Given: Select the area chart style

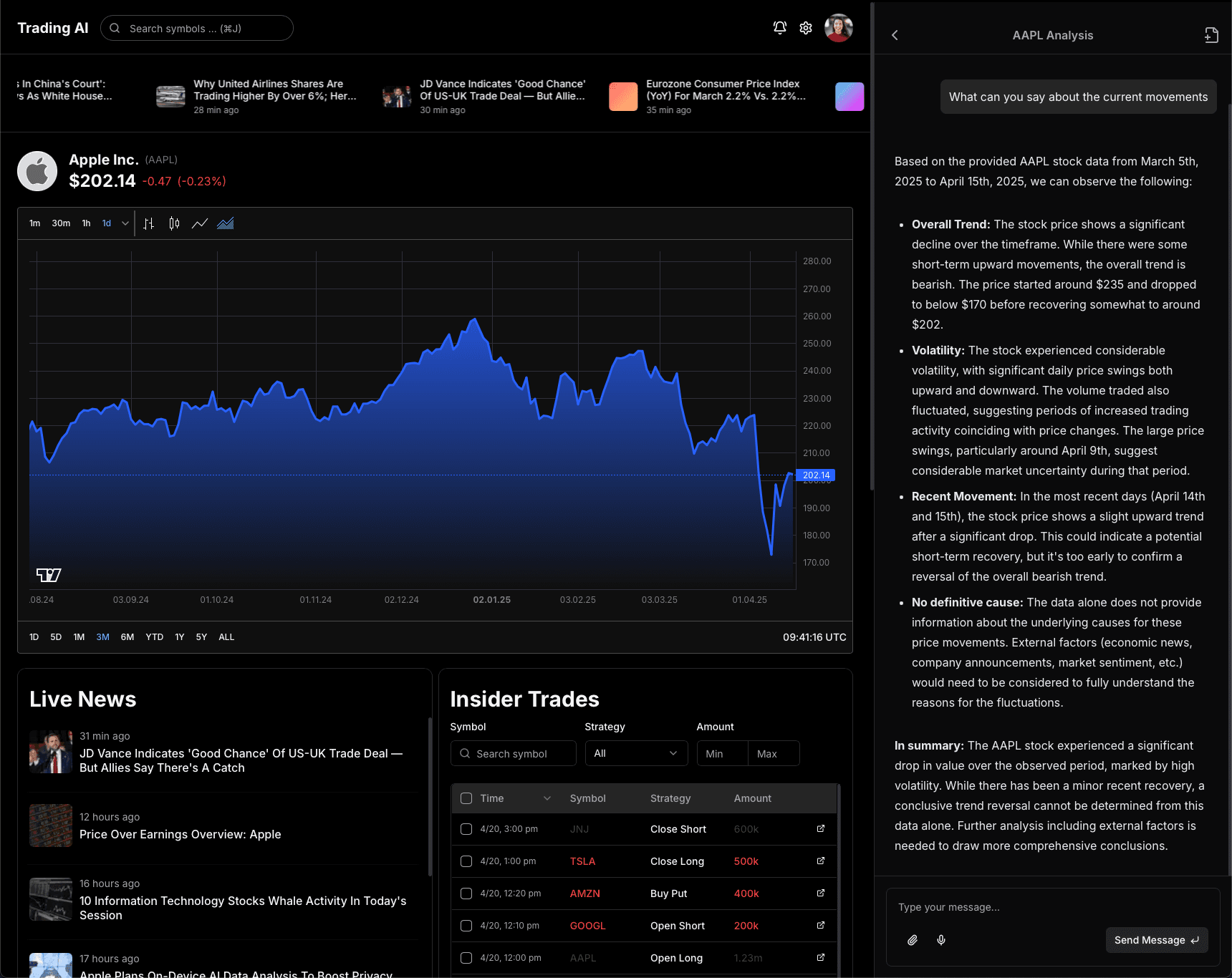Looking at the screenshot, I should tap(226, 223).
